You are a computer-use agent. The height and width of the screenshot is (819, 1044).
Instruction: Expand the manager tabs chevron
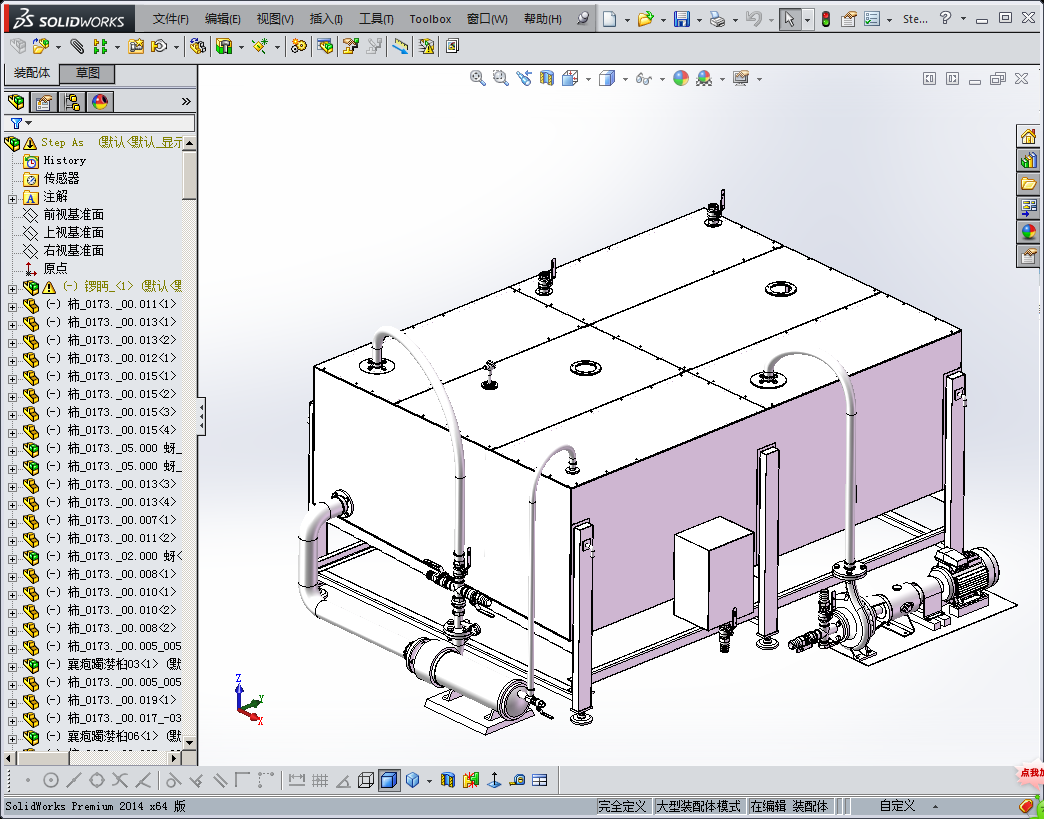[186, 101]
